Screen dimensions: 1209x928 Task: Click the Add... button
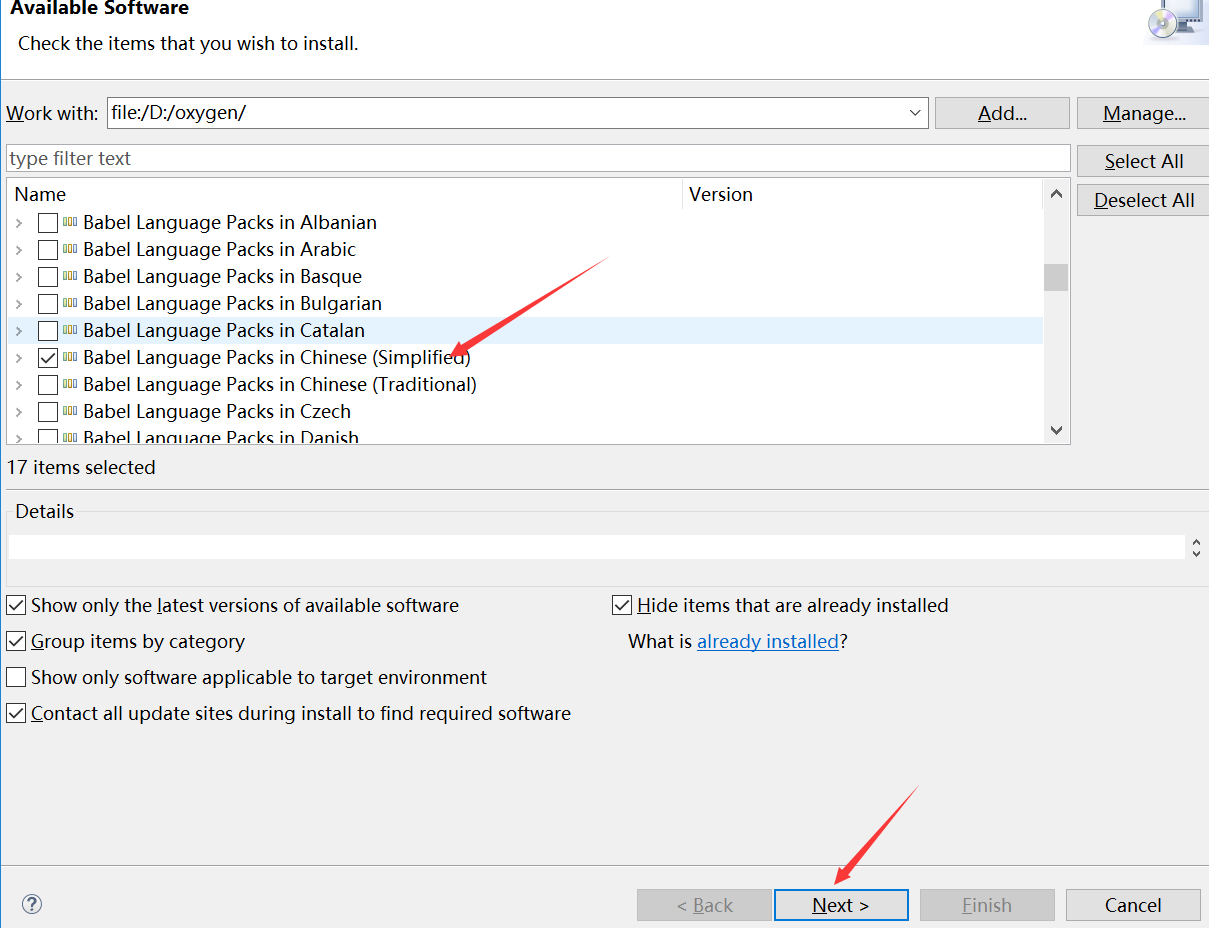pos(1002,113)
